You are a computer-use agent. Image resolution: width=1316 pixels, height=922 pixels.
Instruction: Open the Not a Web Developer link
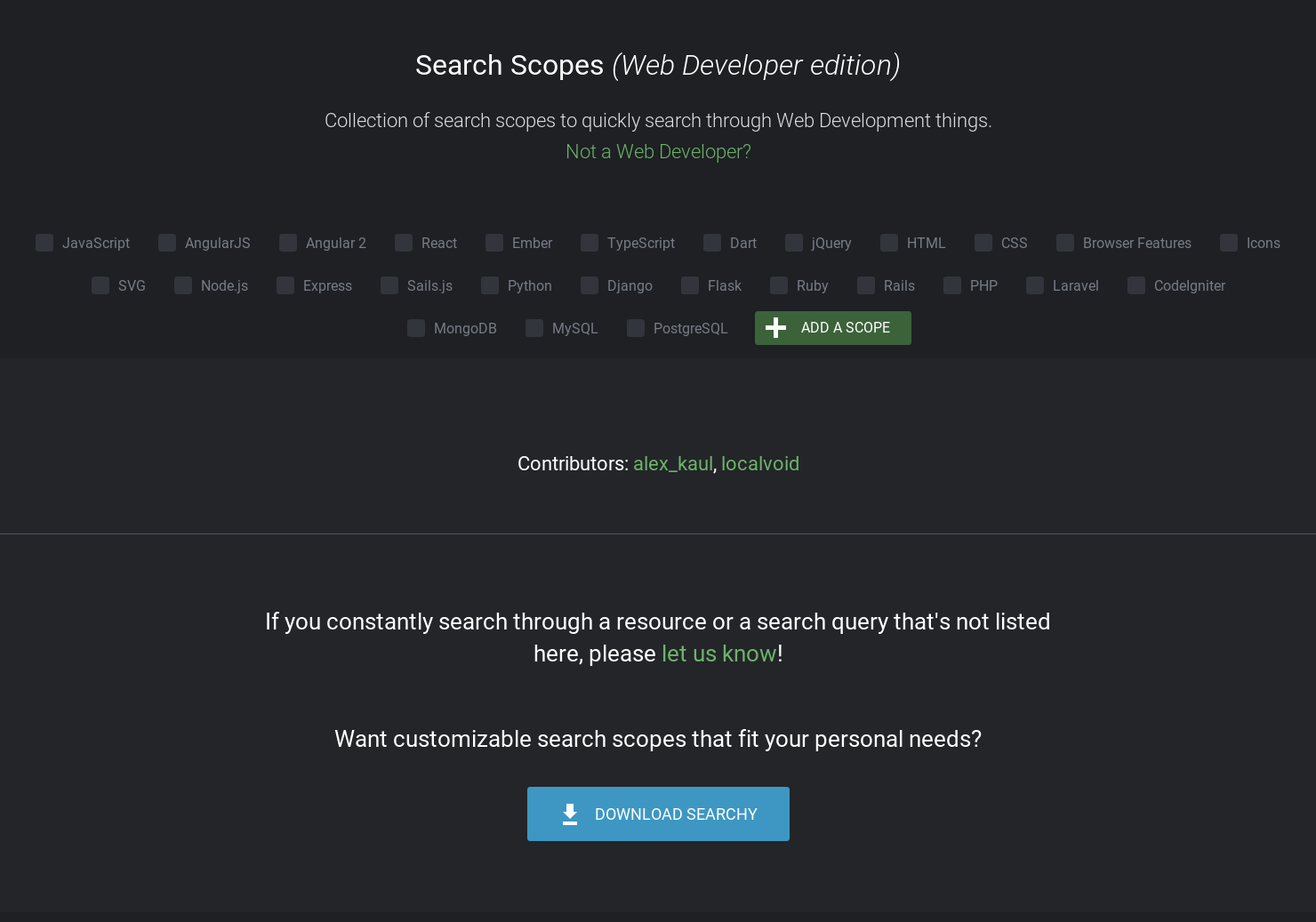(x=658, y=152)
